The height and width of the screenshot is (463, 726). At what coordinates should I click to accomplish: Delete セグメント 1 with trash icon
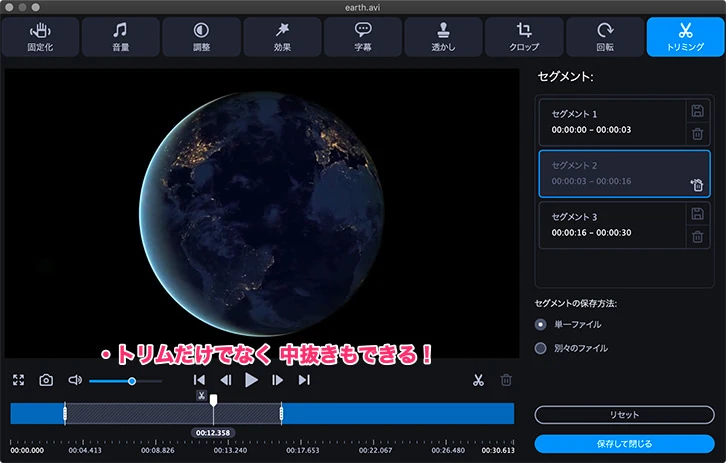[x=697, y=134]
